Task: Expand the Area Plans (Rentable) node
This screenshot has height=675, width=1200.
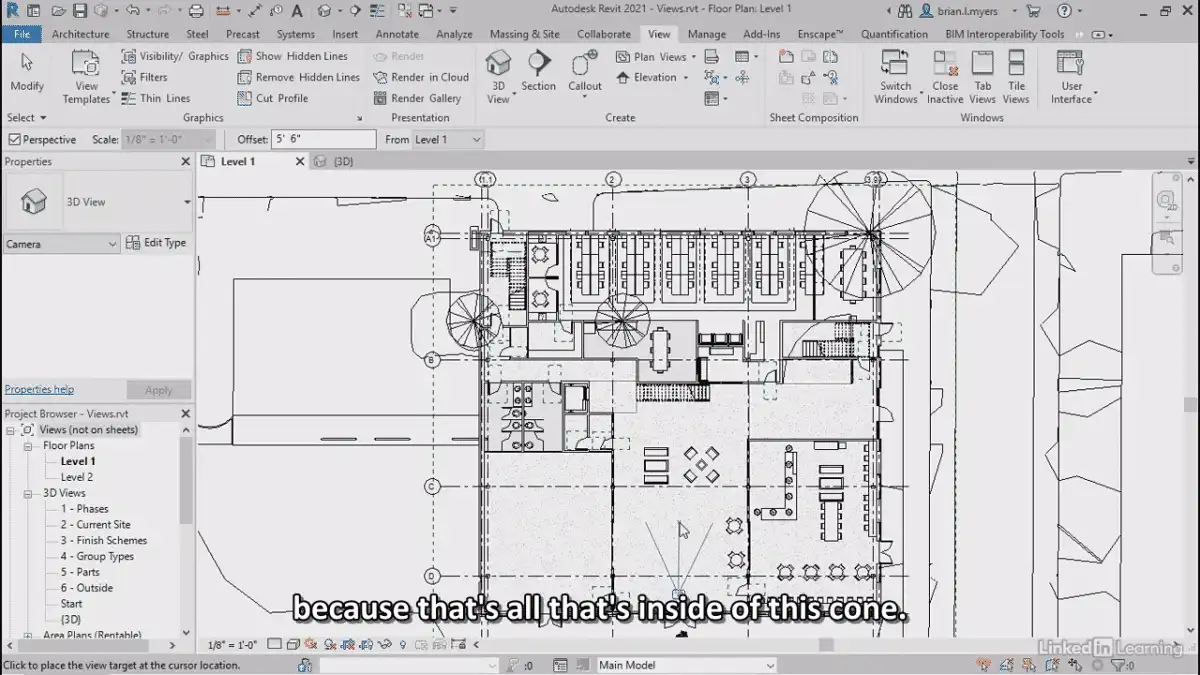Action: click(29, 635)
